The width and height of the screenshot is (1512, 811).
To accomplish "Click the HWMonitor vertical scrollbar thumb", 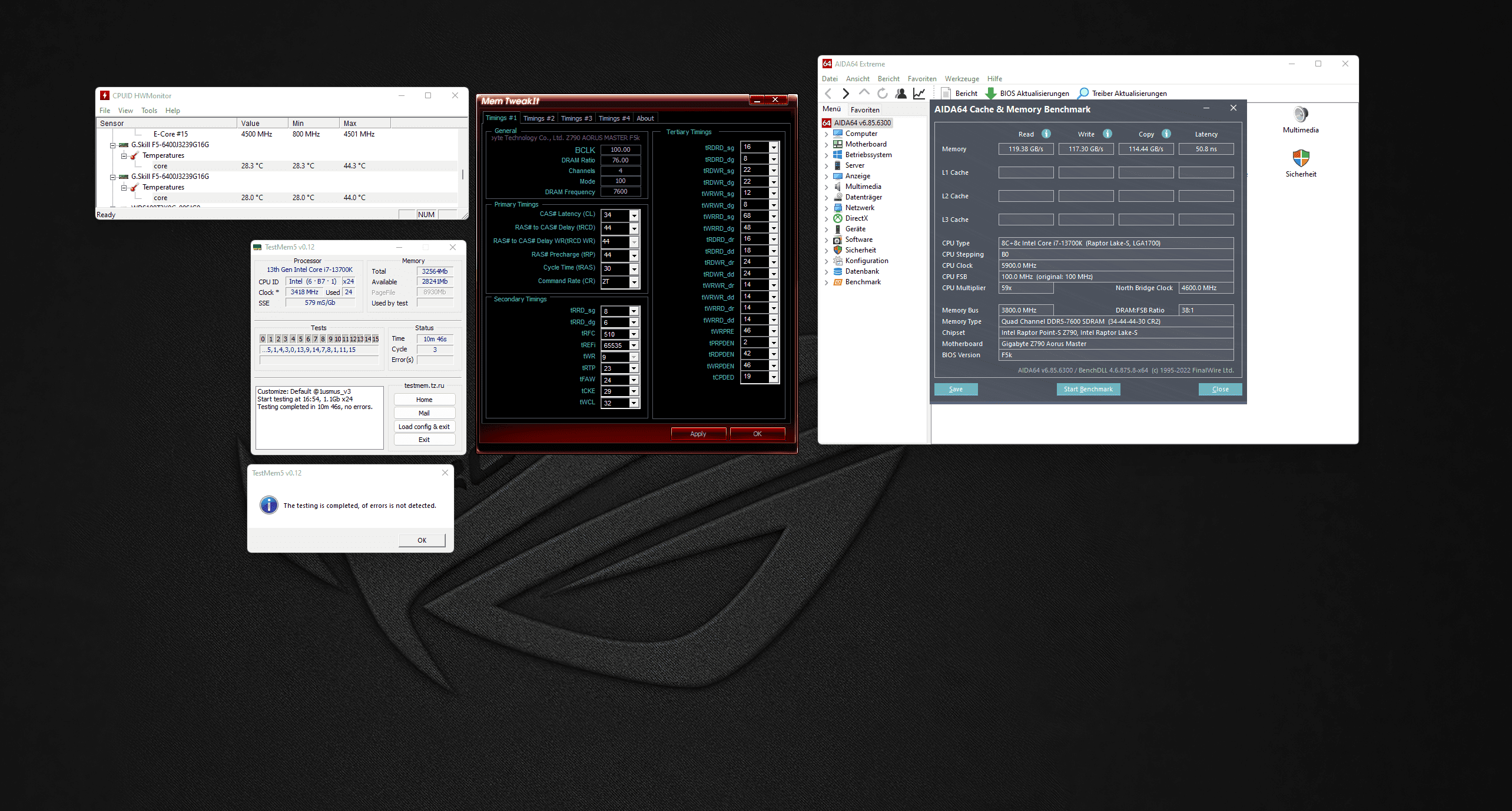I will (463, 174).
